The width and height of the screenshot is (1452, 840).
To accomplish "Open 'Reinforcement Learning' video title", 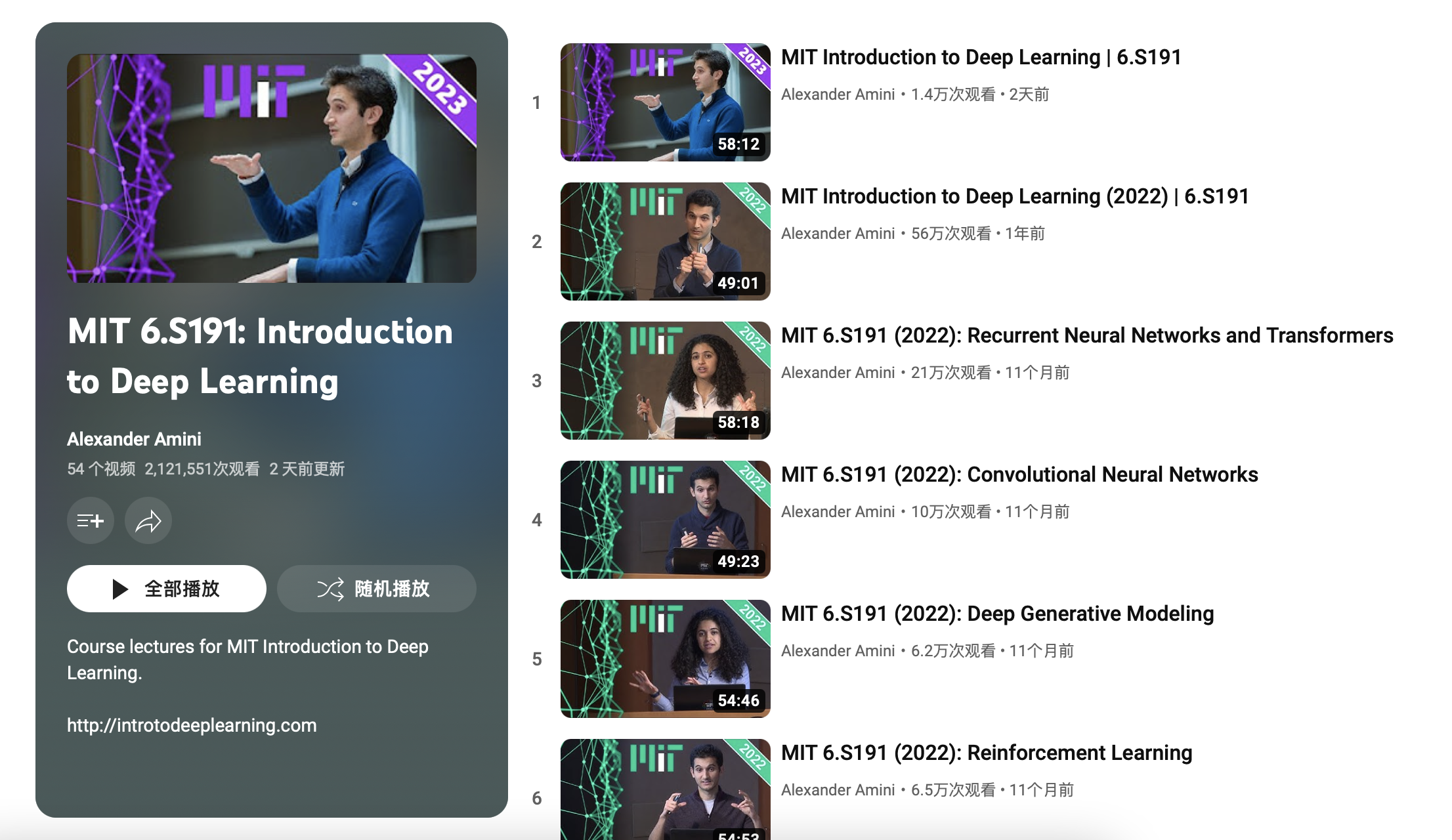I will pos(987,753).
